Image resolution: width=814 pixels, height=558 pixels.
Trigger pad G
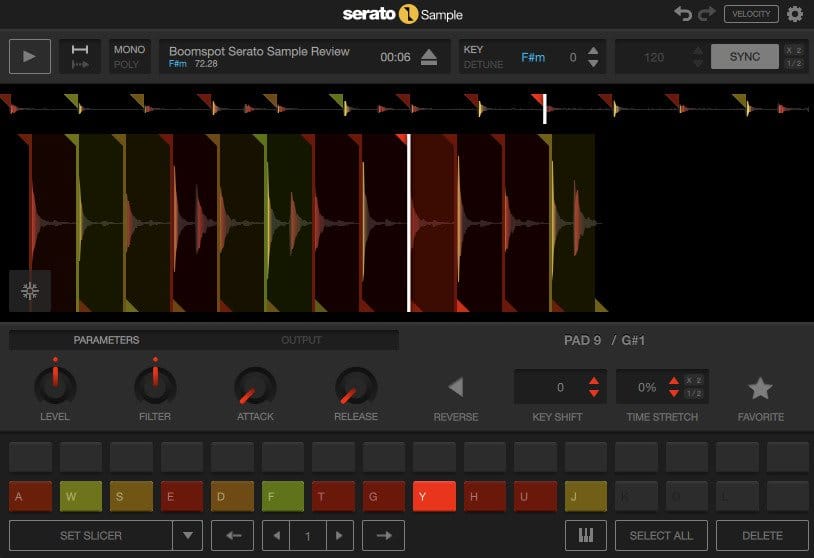[x=384, y=496]
